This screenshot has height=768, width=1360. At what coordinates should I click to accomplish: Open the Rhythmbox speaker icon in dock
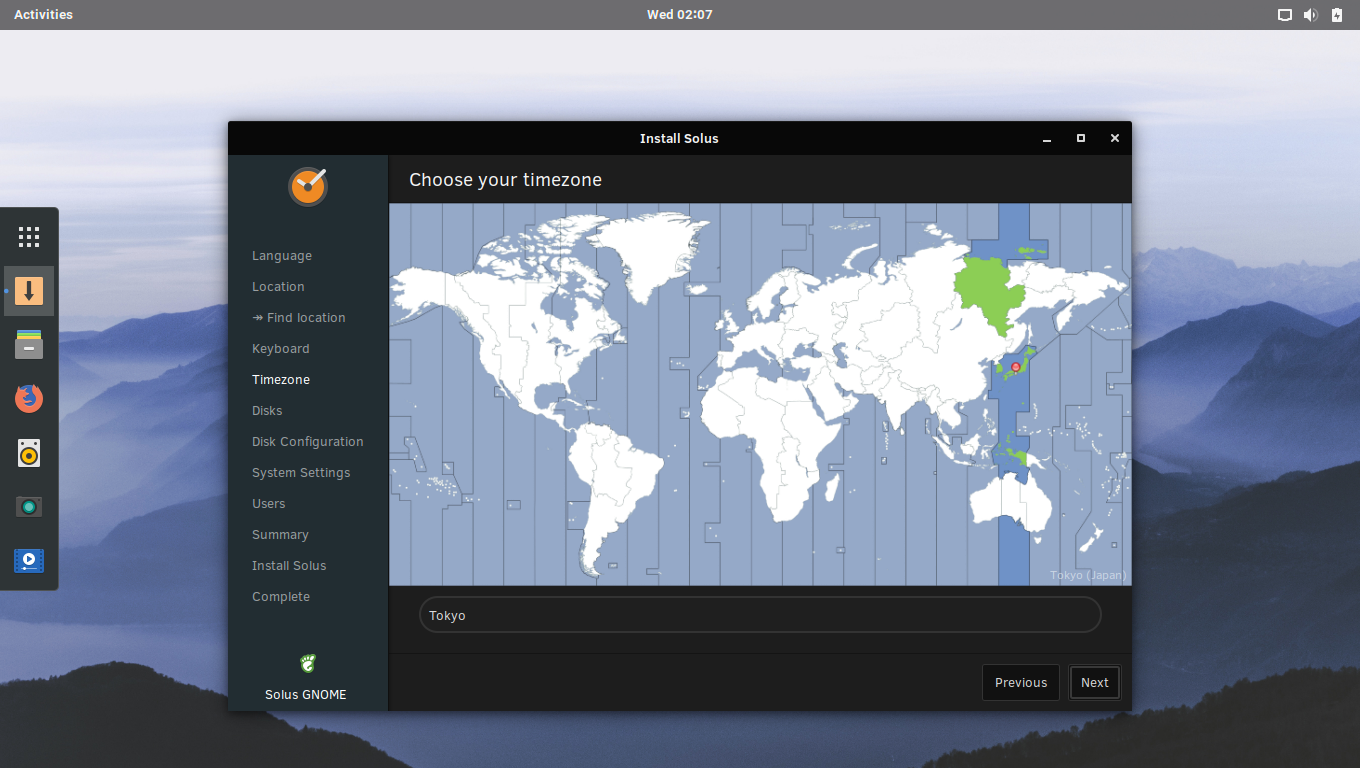(x=29, y=453)
